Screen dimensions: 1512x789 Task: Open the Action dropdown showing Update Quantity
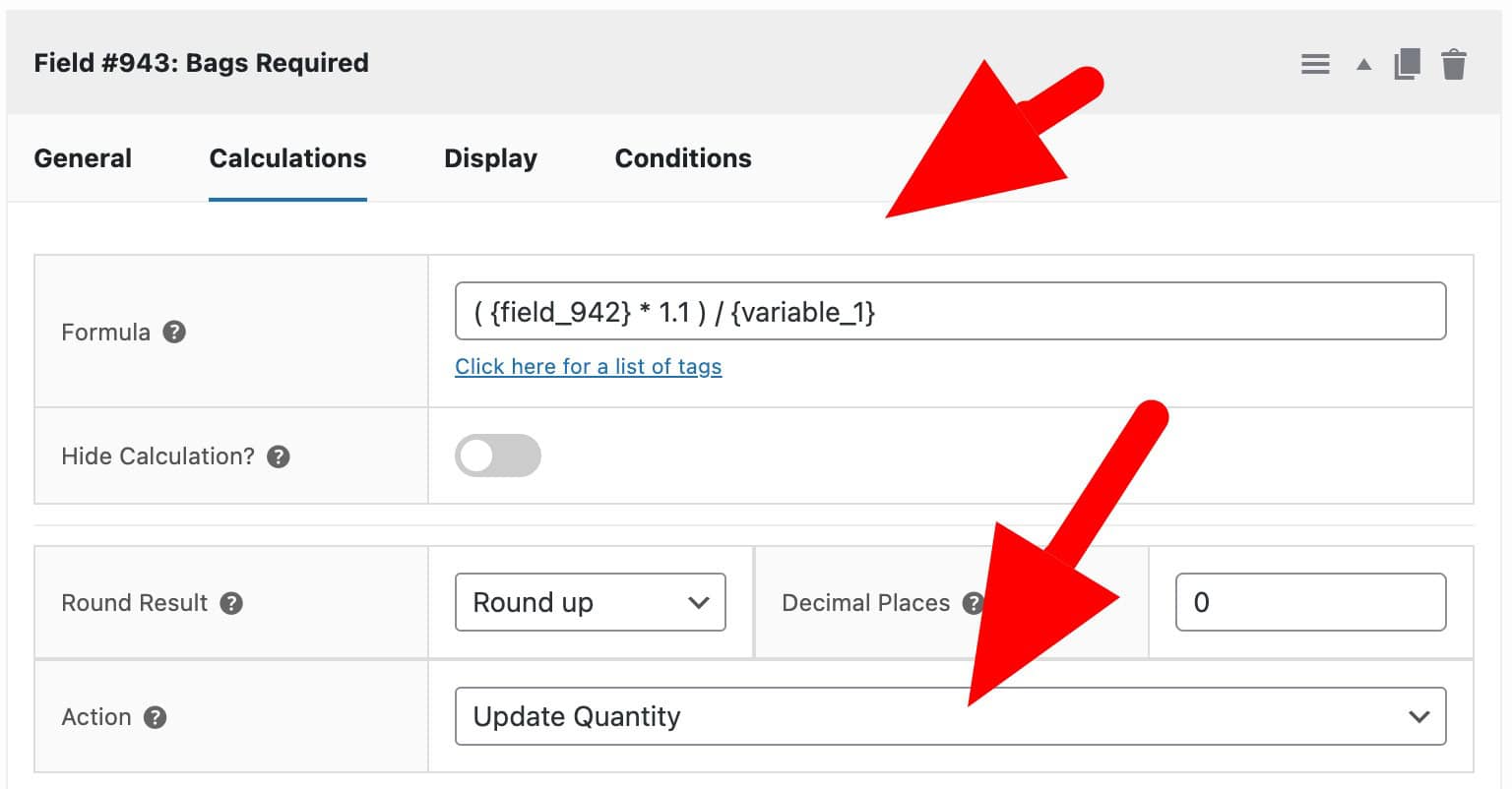click(949, 716)
